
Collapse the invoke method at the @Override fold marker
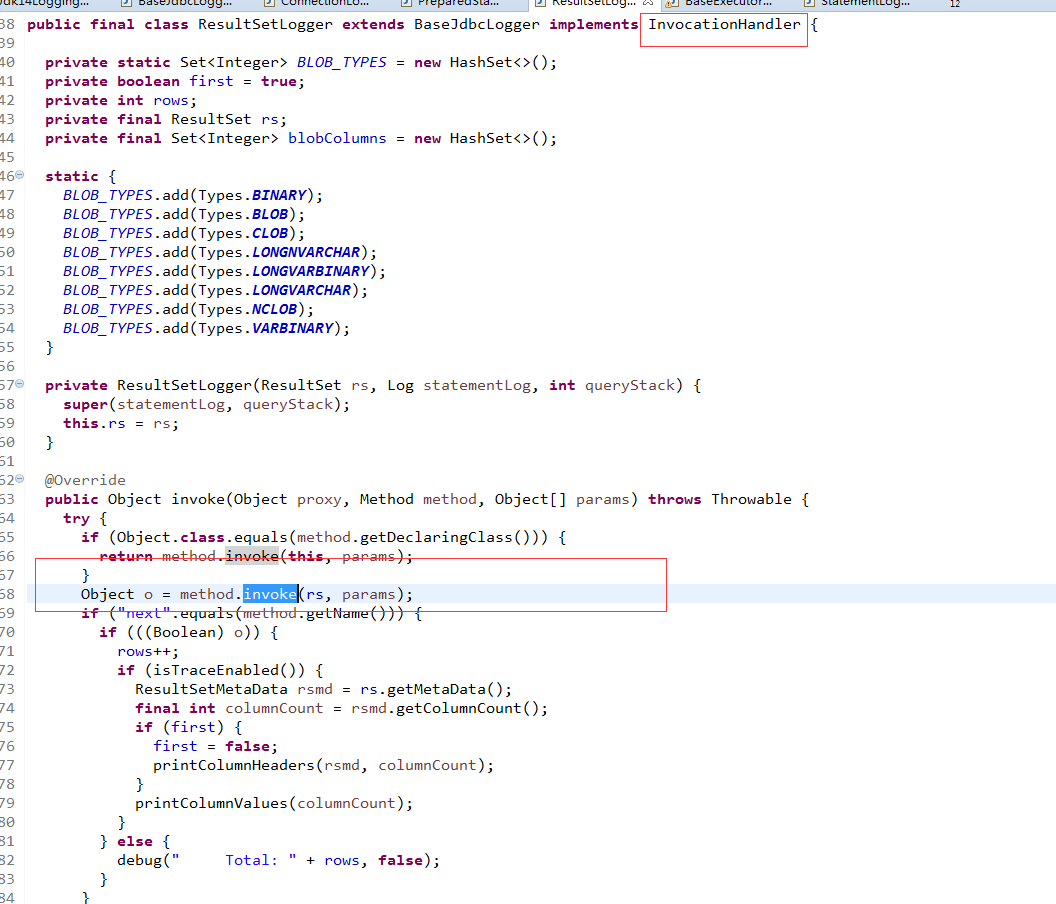click(20, 480)
